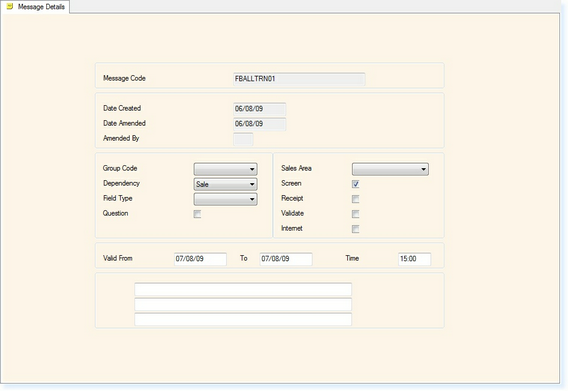Select the Message Details tab

pos(35,7)
